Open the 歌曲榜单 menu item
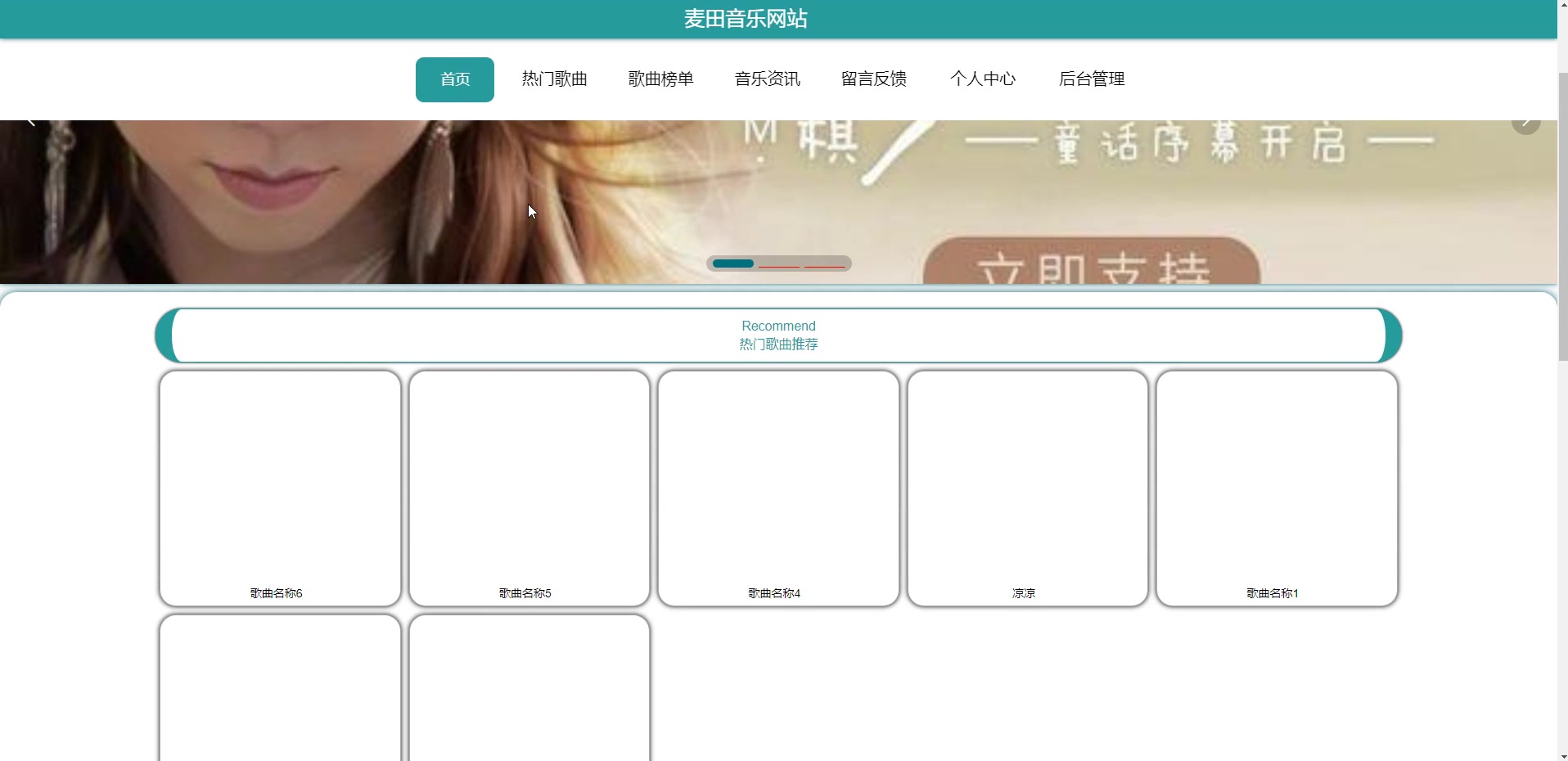The image size is (1568, 761). click(x=661, y=79)
